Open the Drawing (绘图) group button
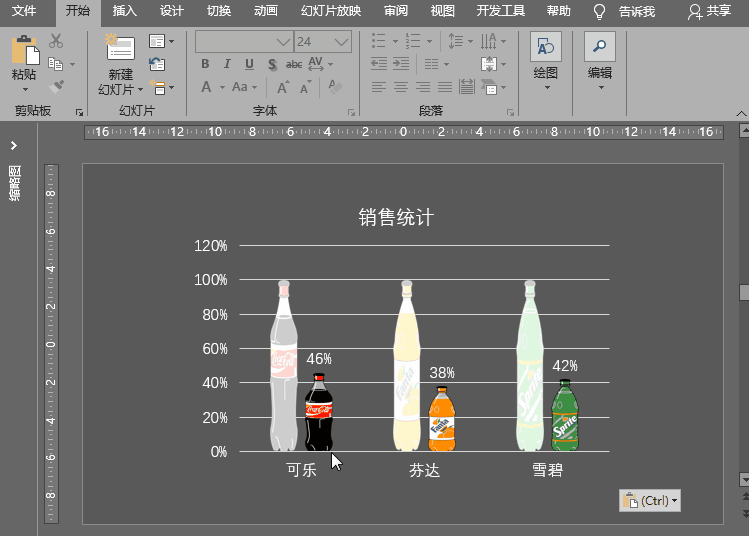Screen dimensions: 749x536 [x=546, y=62]
